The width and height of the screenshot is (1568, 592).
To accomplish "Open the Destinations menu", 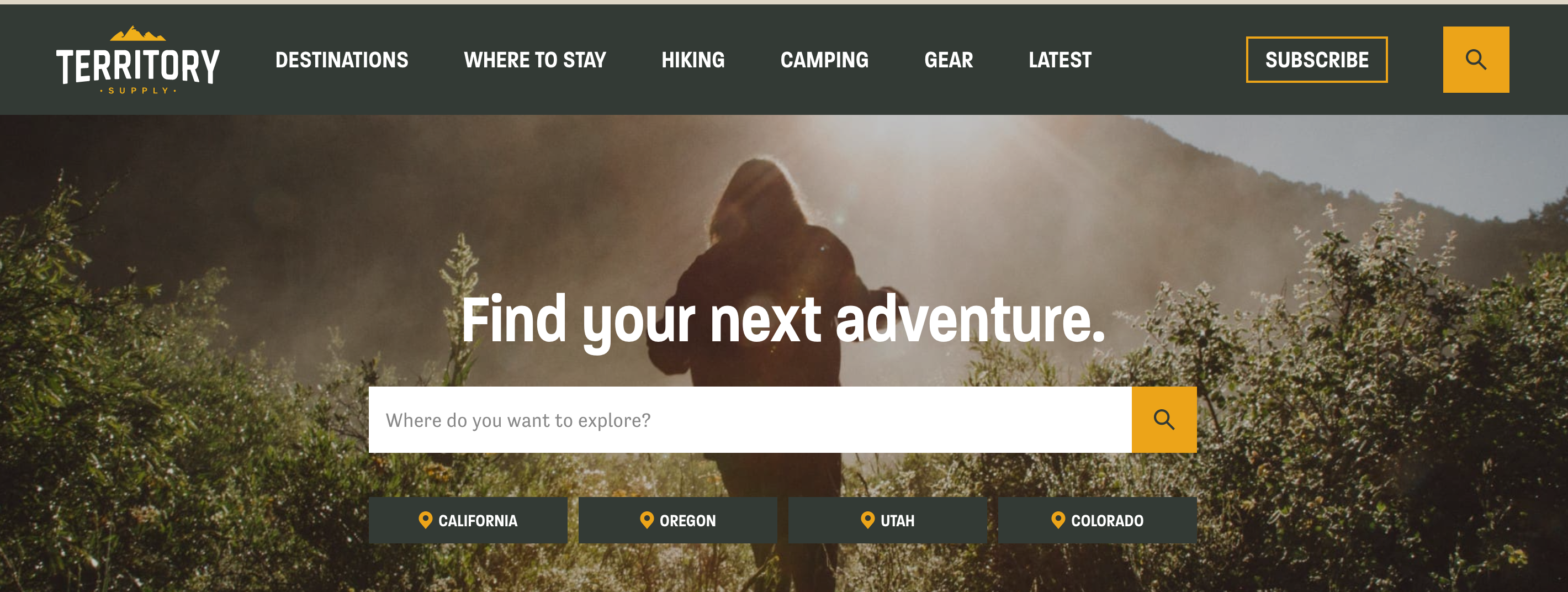I will click(341, 60).
